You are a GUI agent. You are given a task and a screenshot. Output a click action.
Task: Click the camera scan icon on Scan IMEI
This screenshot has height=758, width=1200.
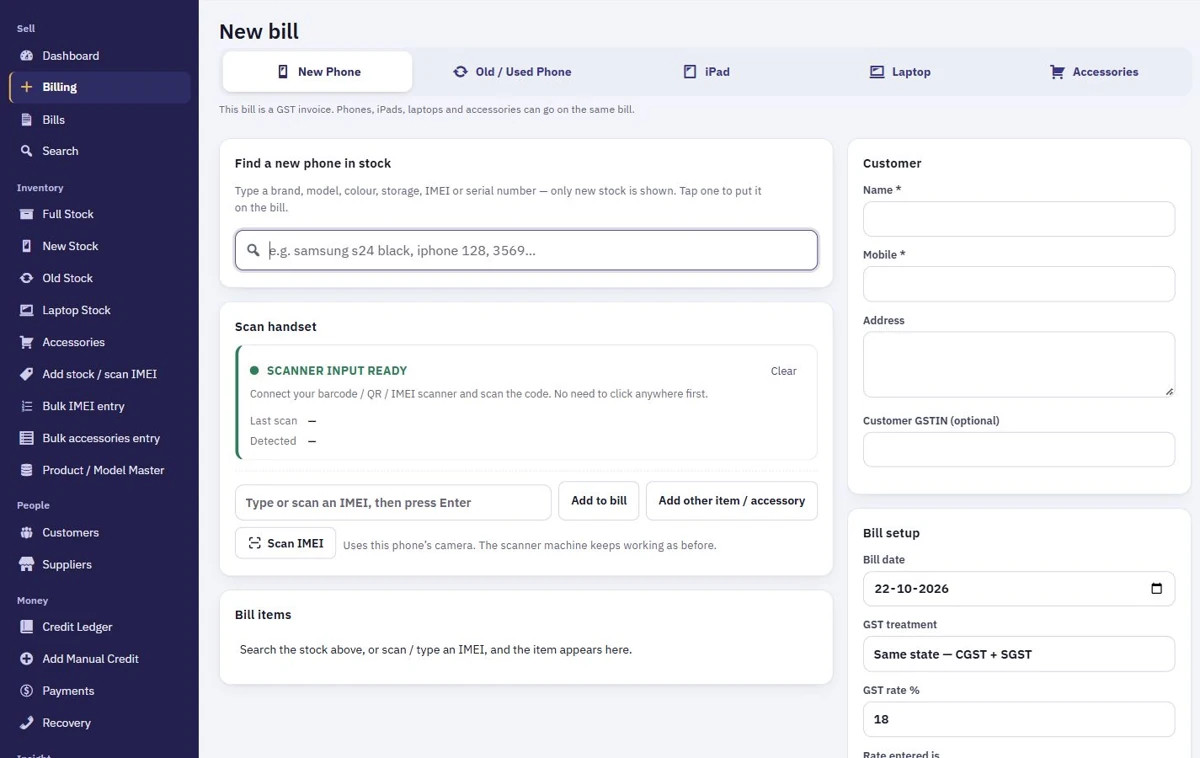pyautogui.click(x=255, y=543)
